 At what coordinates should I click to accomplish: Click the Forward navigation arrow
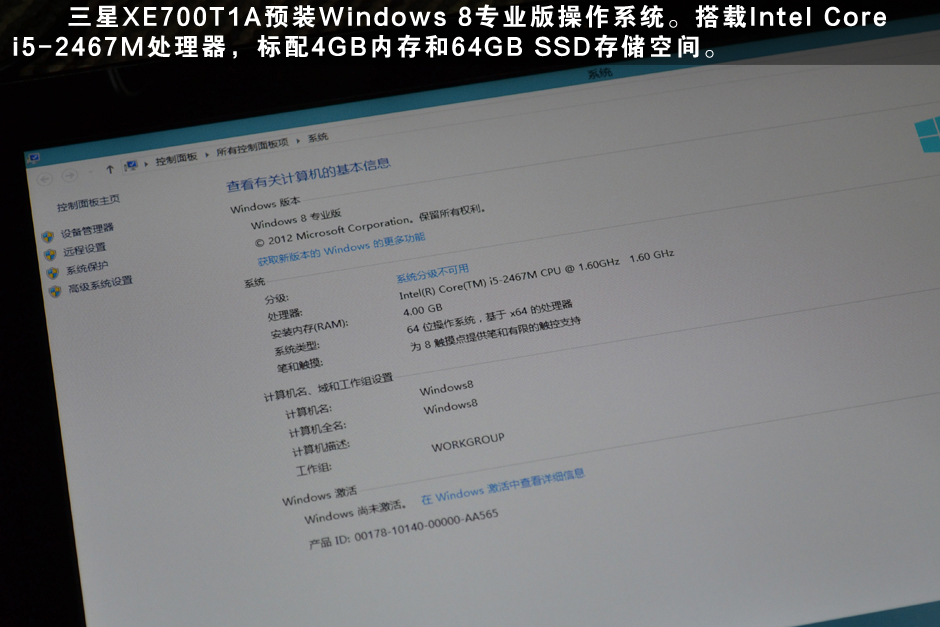coord(70,175)
